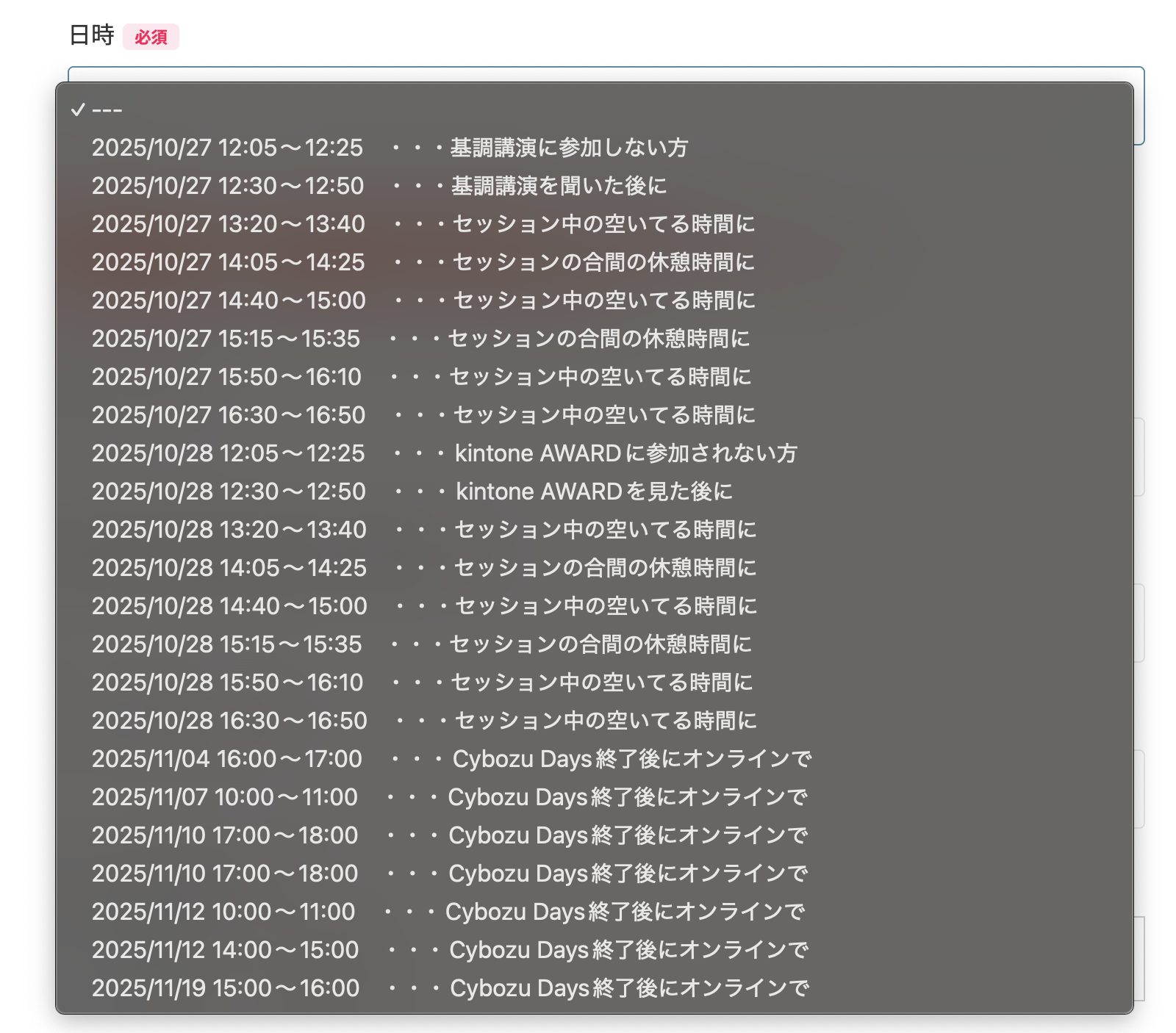This screenshot has height=1033, width=1176.
Task: Pick 2025/10/28 16:30～16:50 session slot
Action: pyautogui.click(x=424, y=721)
